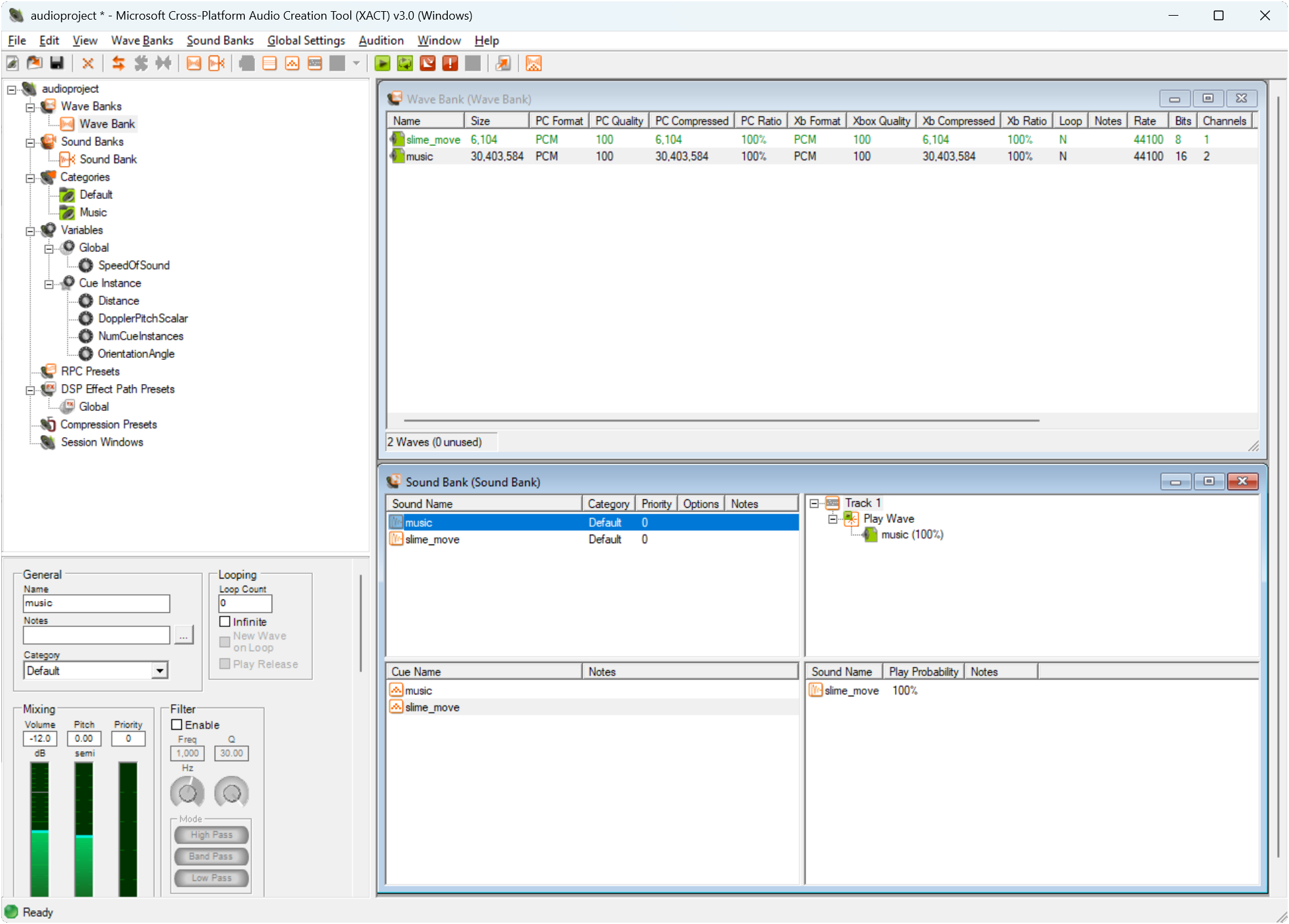
Task: Click the last orange wave toolbar icon
Action: pos(534,63)
